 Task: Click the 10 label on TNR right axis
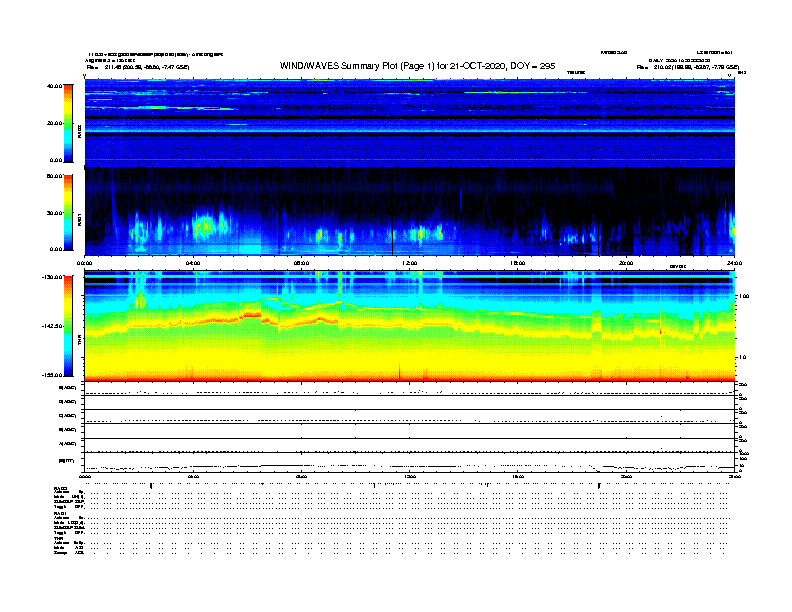pos(742,357)
